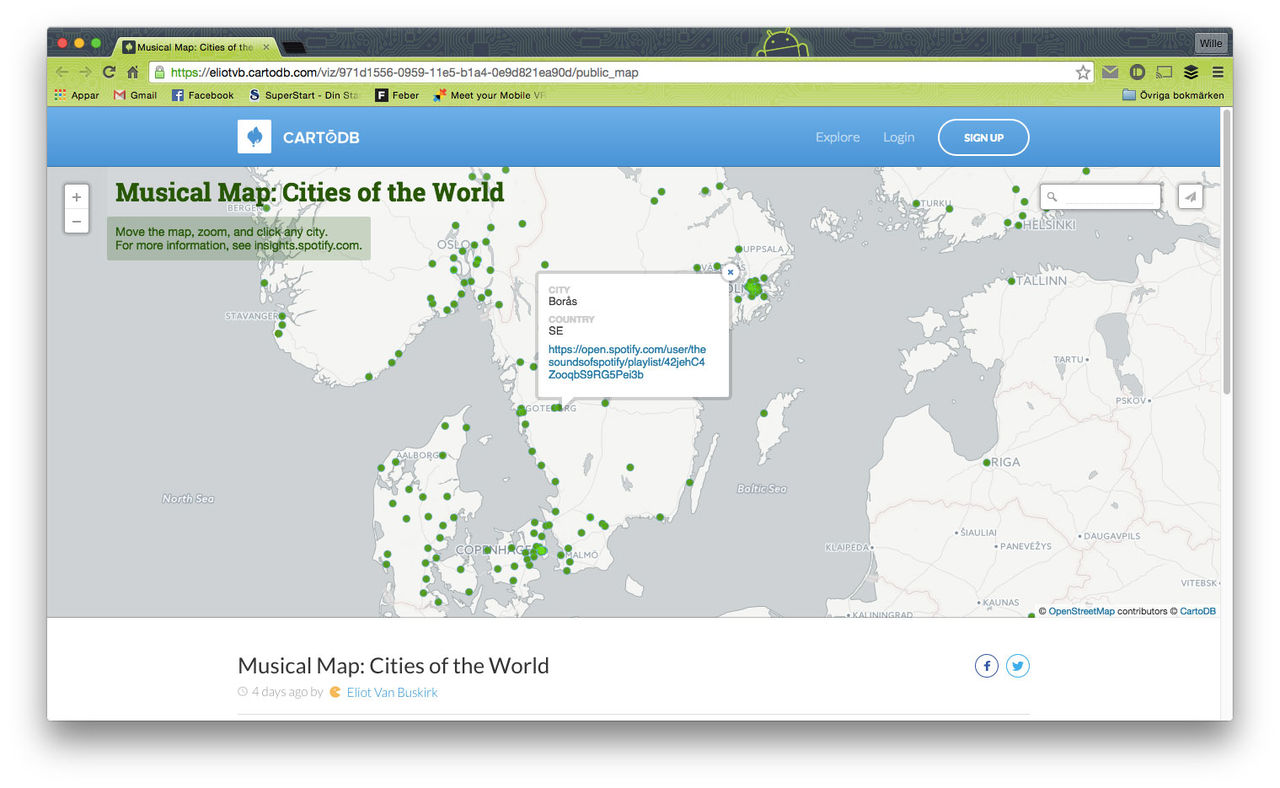This screenshot has width=1280, height=788.
Task: Click the Tallinn city marker
Action: pyautogui.click(x=1011, y=281)
